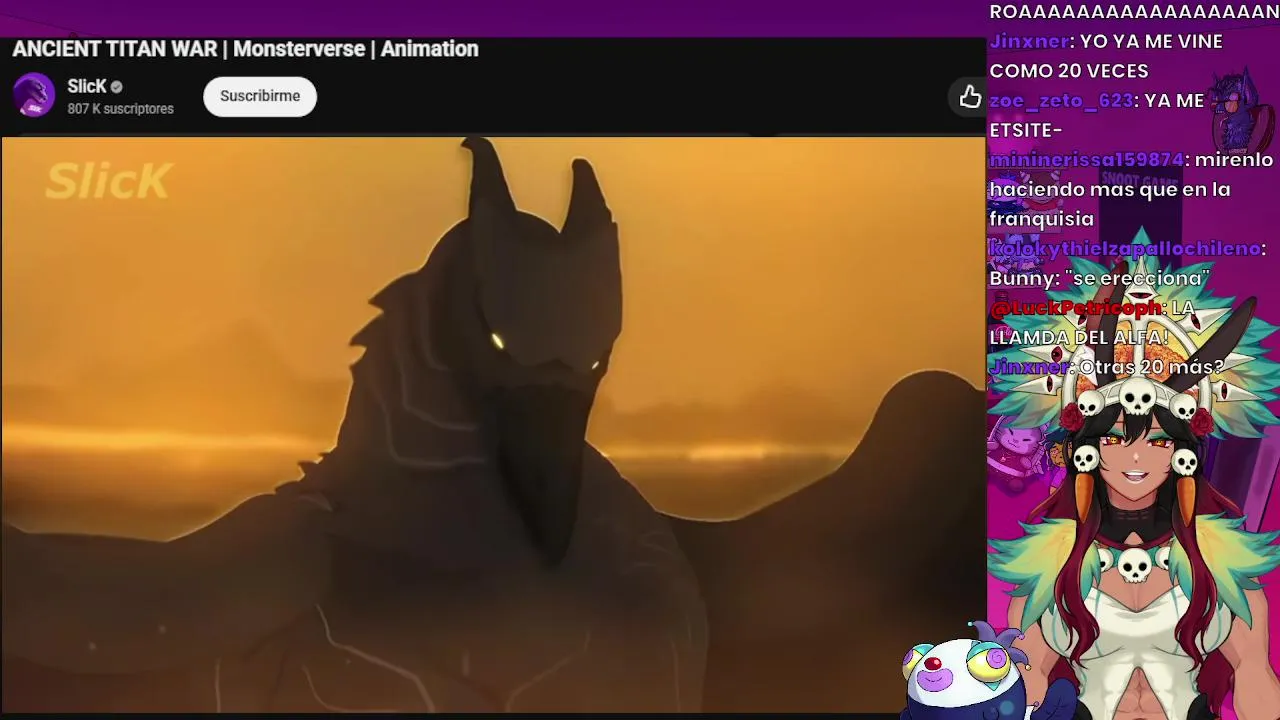Click the 807 K suscriptores text
This screenshot has width=1280, height=720.
[x=120, y=108]
